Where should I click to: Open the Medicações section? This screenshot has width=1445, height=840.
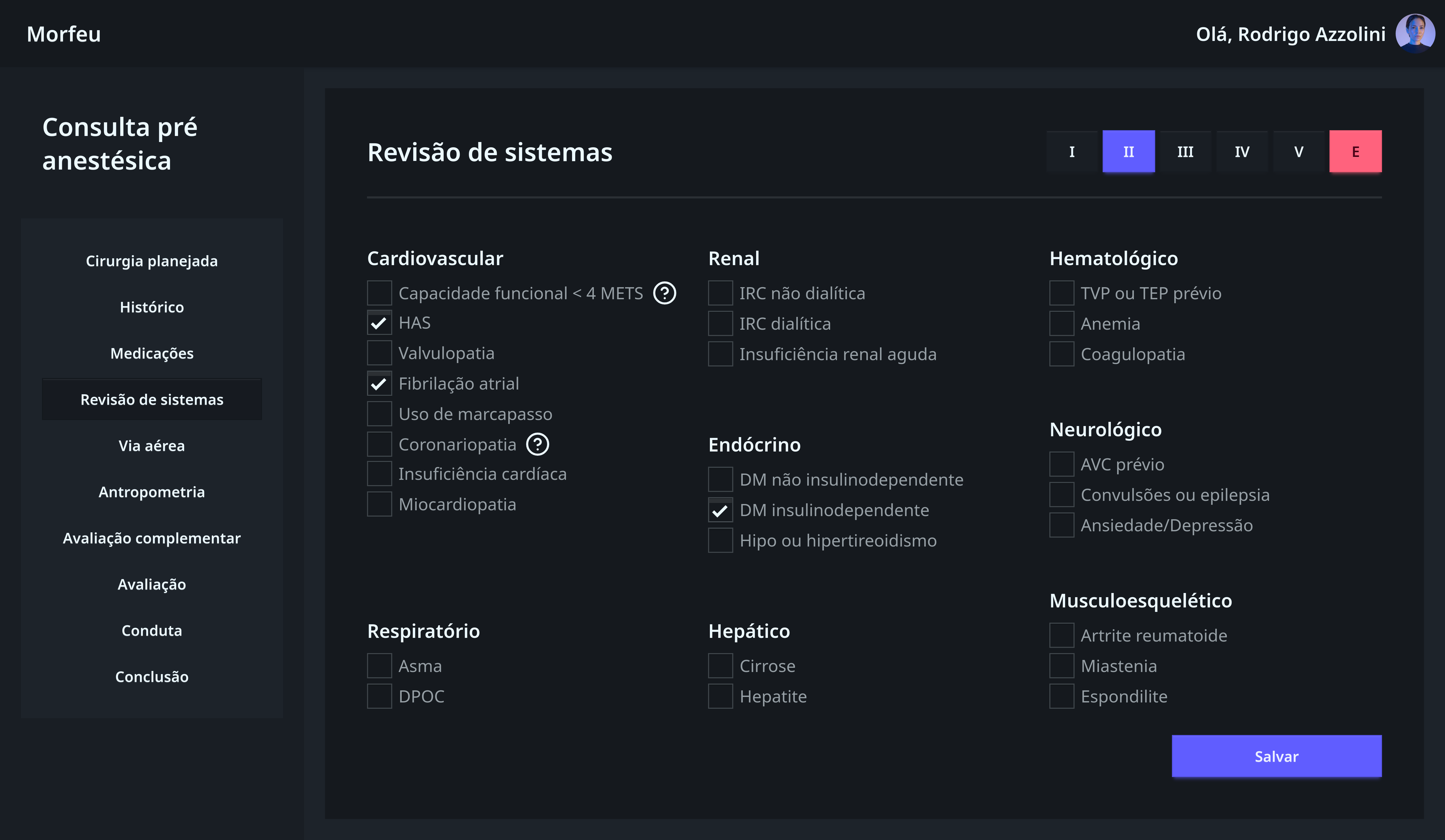(151, 353)
